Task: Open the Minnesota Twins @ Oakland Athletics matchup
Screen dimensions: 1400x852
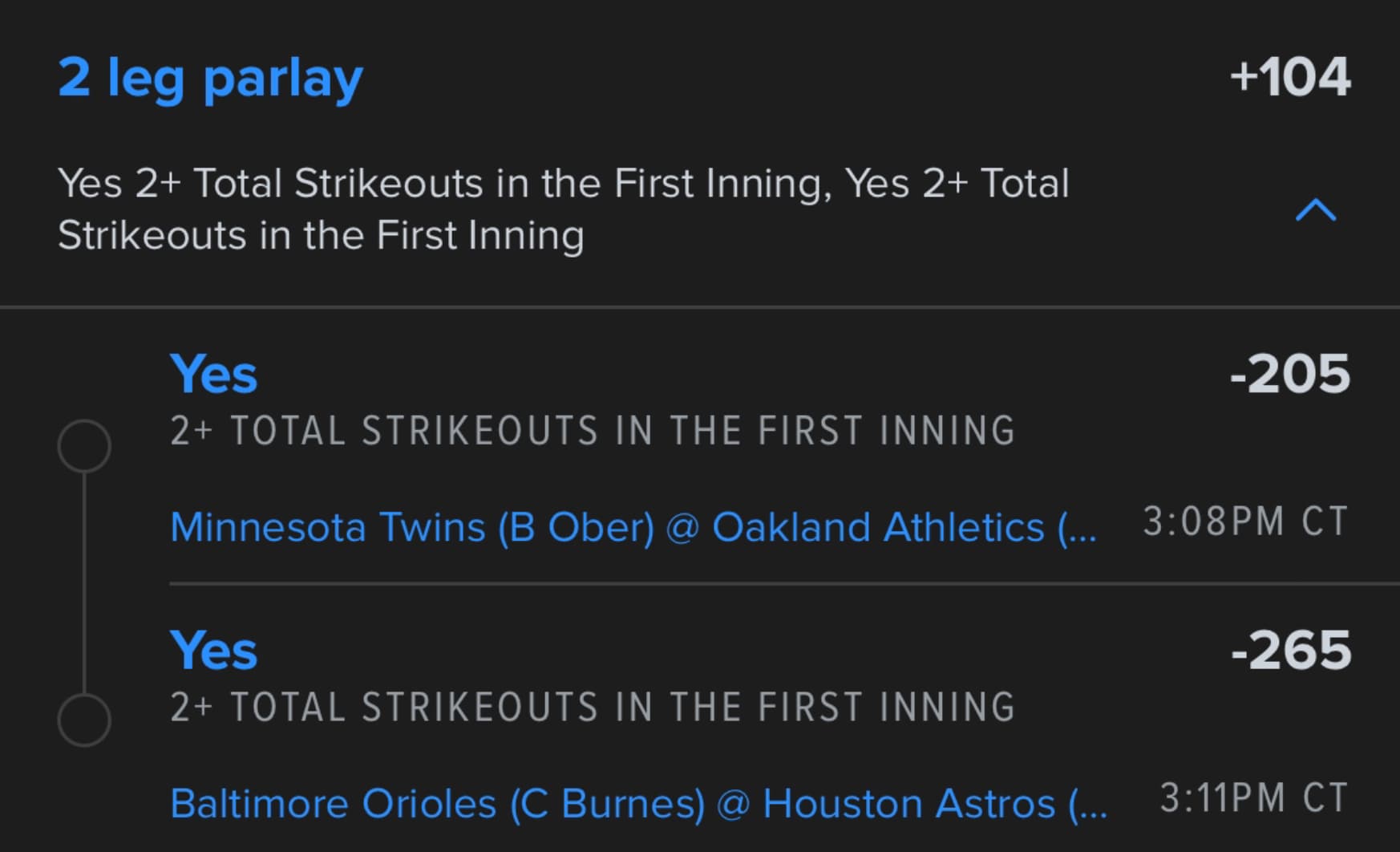Action: (609, 527)
